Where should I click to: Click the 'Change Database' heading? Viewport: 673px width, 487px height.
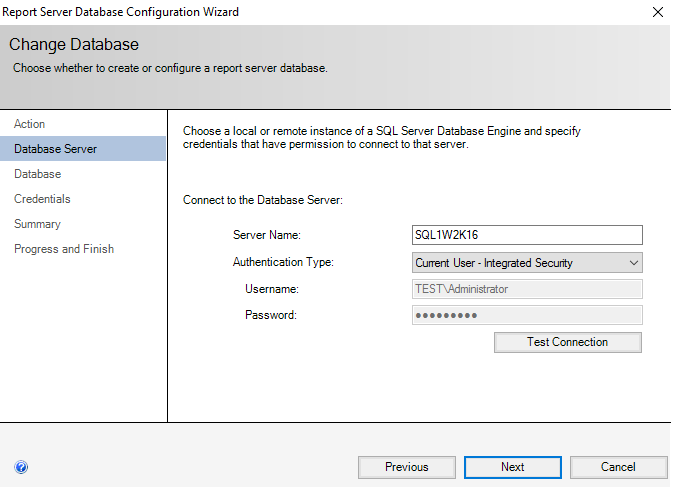[x=74, y=45]
